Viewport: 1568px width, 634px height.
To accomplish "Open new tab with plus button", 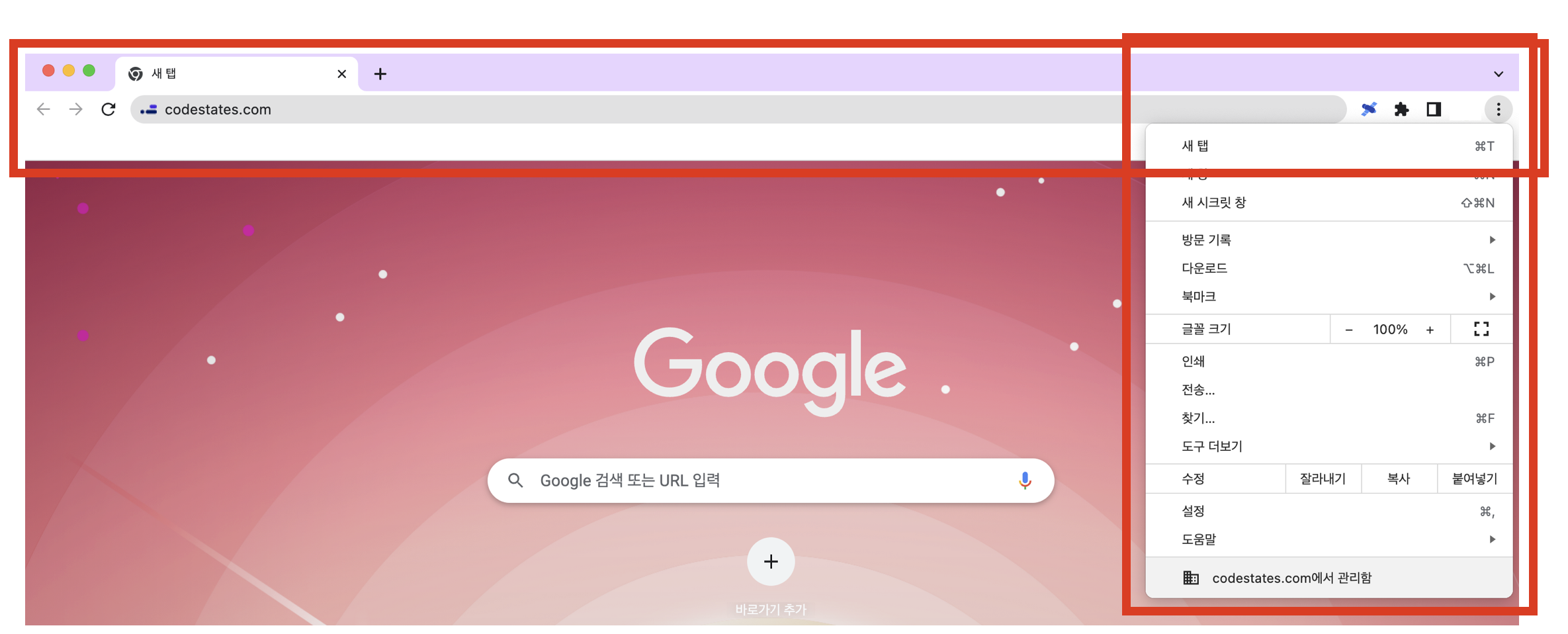I will (380, 73).
